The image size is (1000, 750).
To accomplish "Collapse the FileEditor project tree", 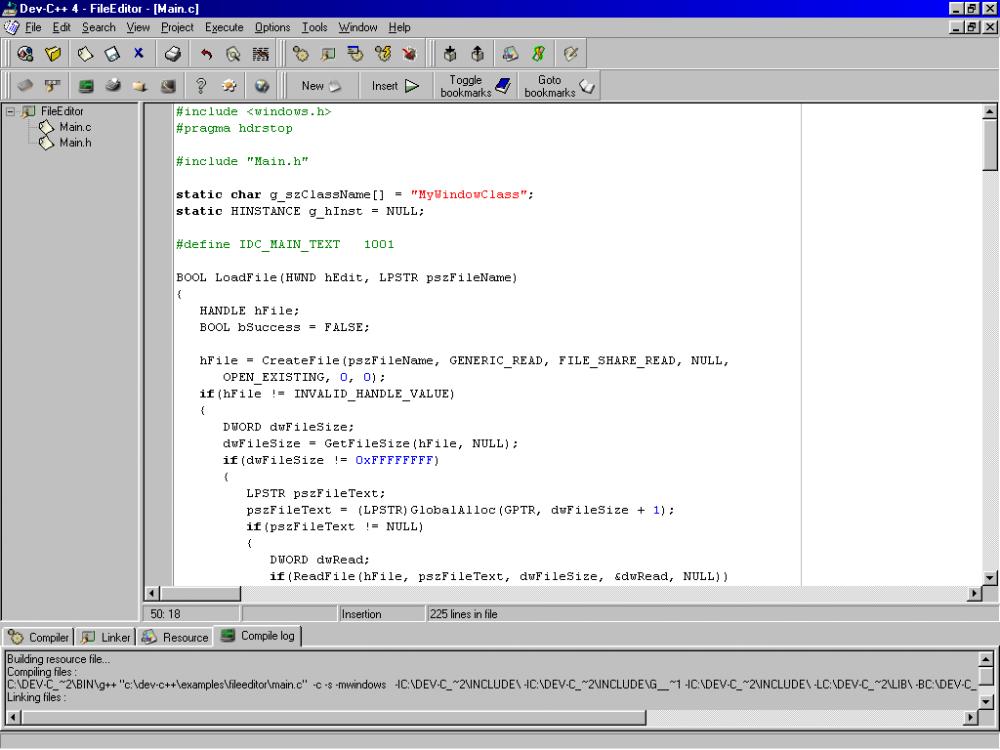I will pyautogui.click(x=10, y=112).
